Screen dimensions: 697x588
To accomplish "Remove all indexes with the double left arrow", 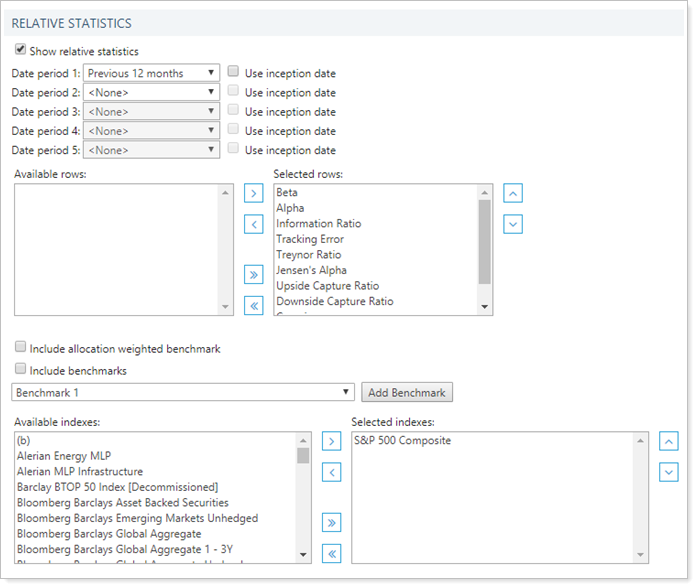I will tap(332, 553).
